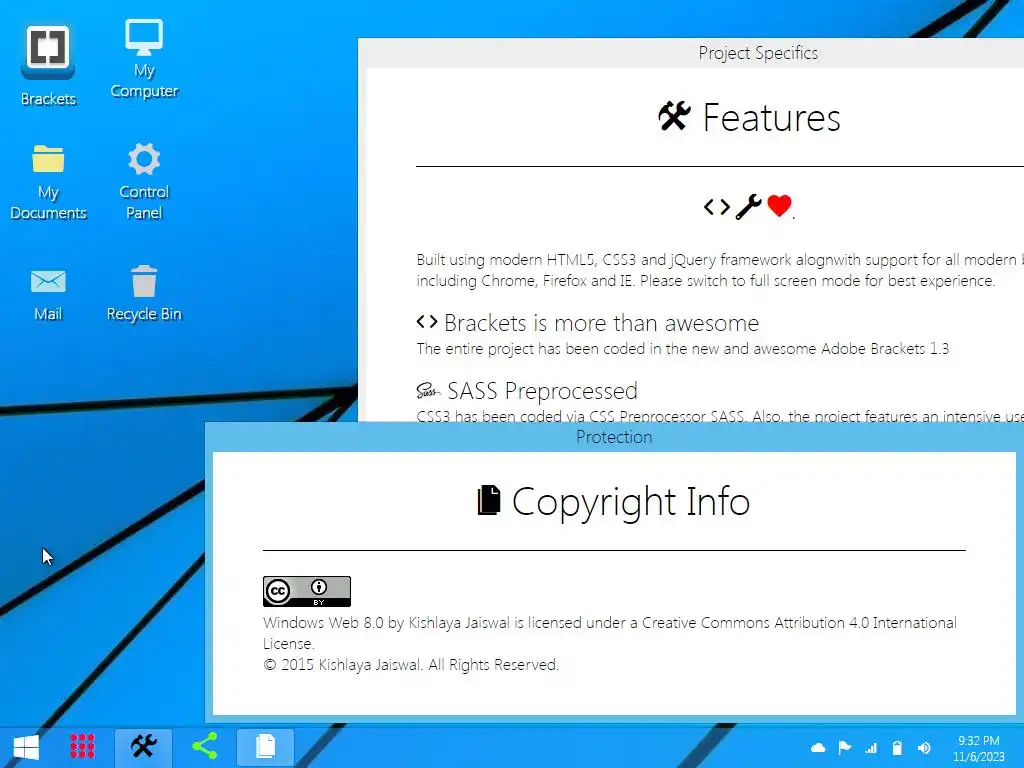Open the Brackets desktop icon

click(48, 65)
